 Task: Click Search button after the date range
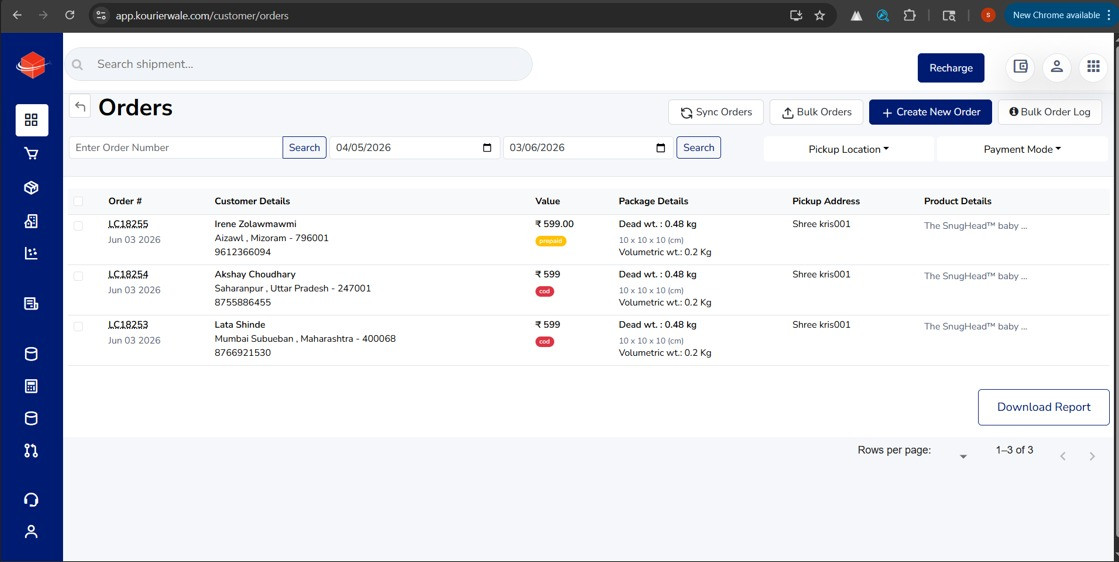tap(699, 148)
